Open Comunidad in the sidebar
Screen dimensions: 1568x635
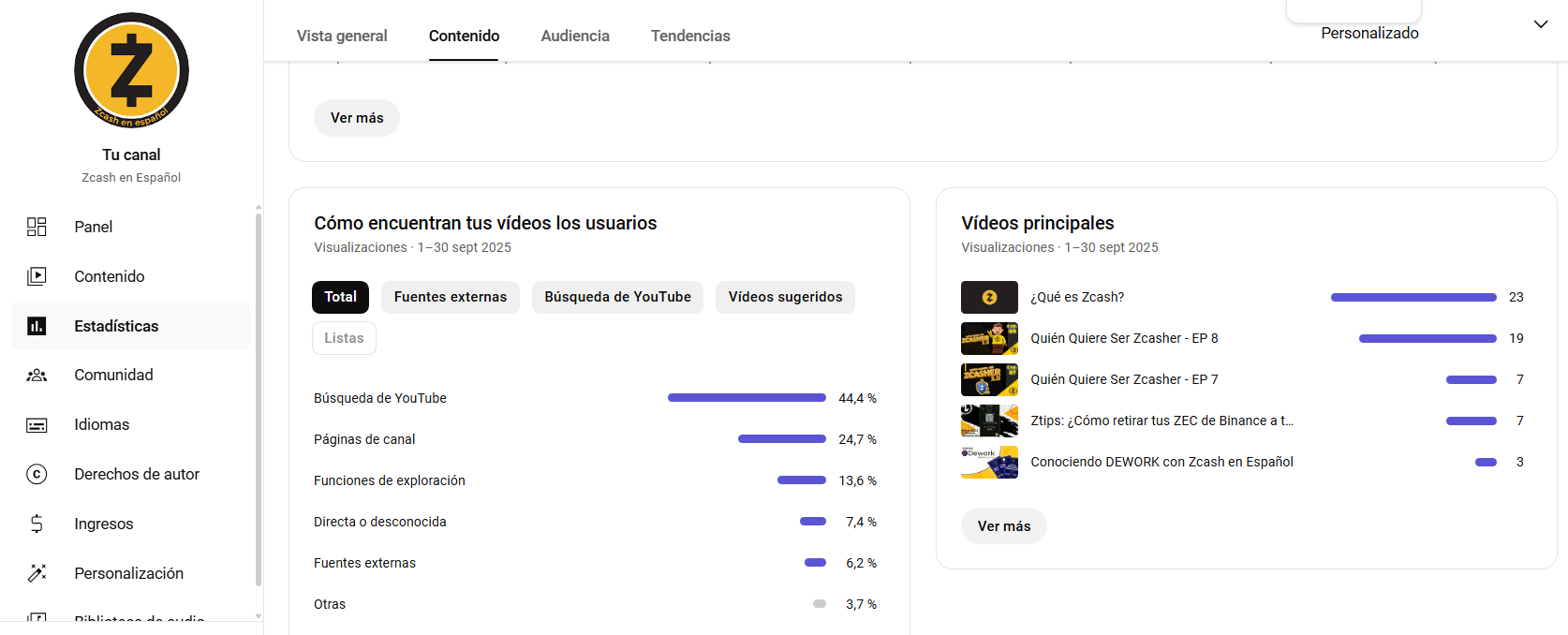[131, 375]
